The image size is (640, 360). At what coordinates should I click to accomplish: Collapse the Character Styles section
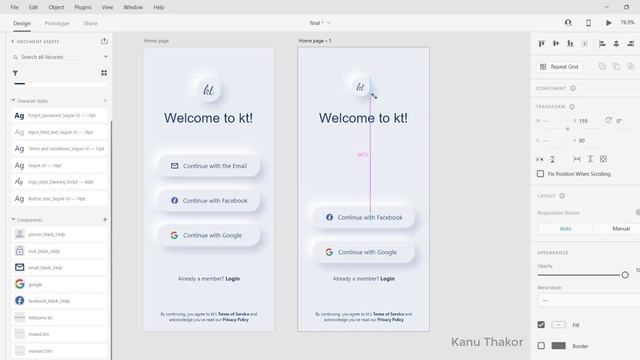click(x=13, y=100)
